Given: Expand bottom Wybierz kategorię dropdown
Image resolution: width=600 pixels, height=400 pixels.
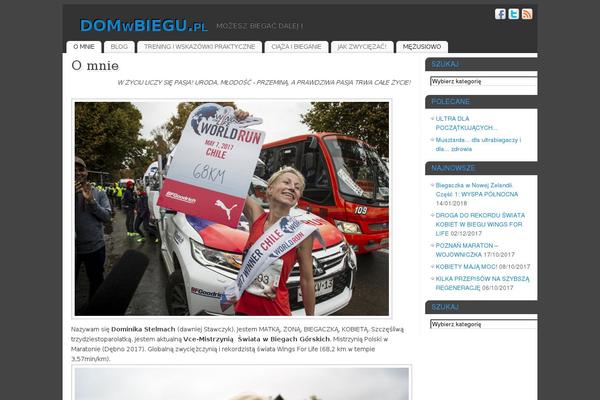Looking at the screenshot, I should point(484,324).
